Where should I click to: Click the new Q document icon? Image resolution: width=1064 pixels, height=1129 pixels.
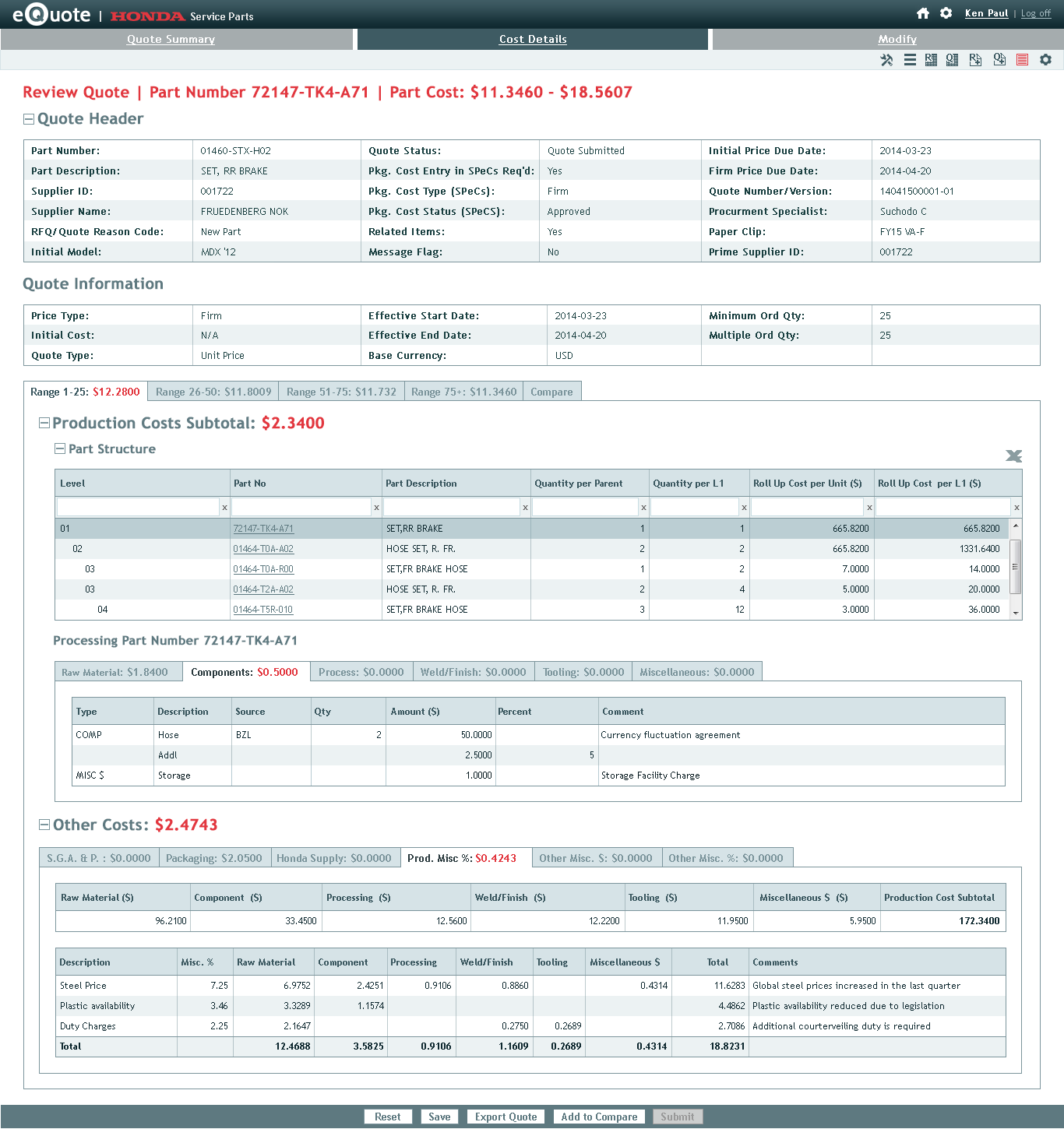pos(999,60)
